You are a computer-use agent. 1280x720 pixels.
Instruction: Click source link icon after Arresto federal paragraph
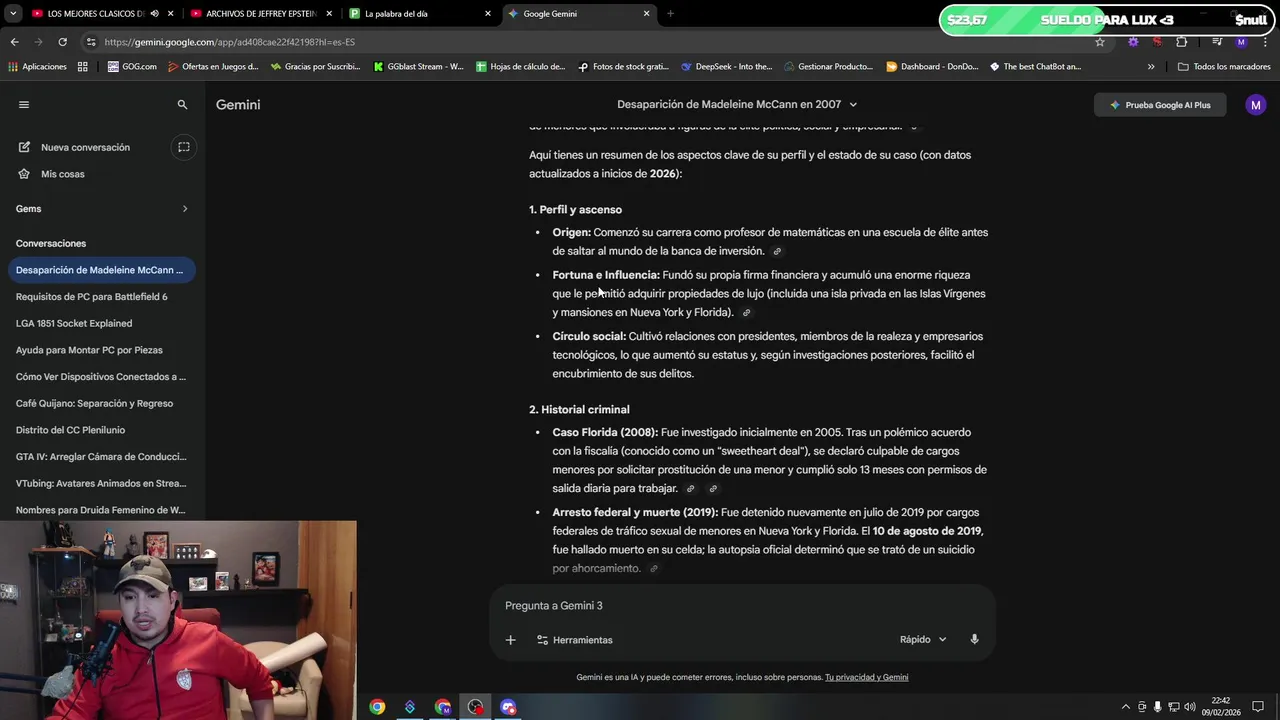654,569
